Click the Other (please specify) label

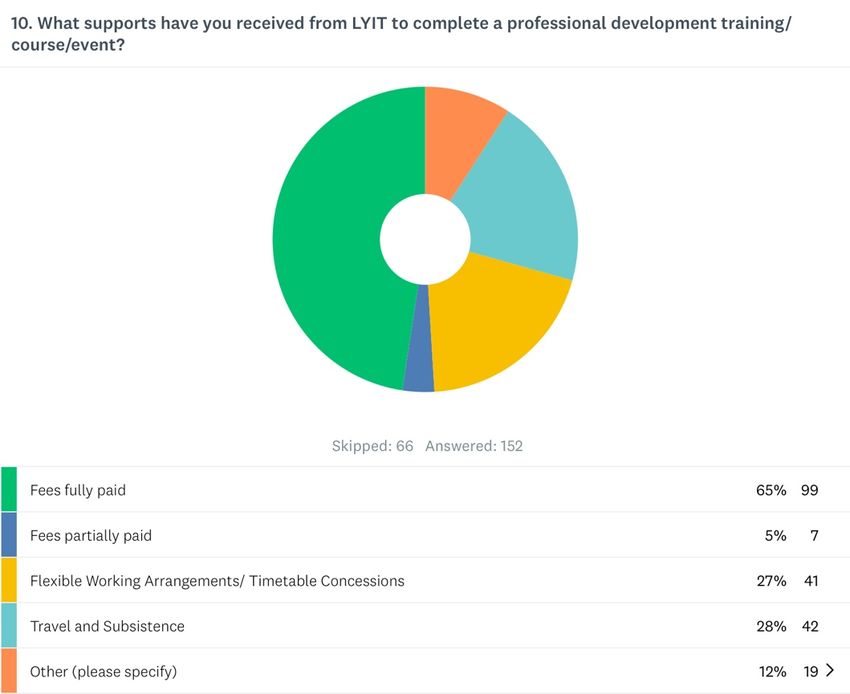104,672
